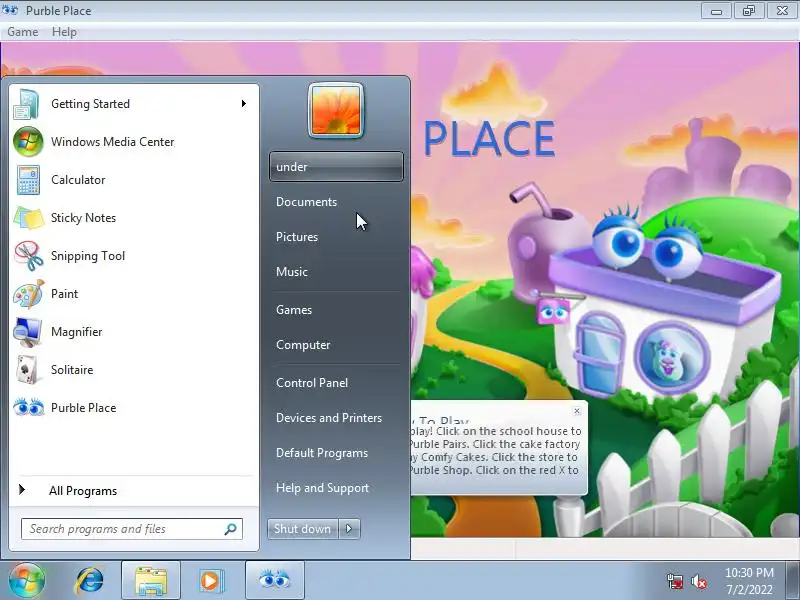The height and width of the screenshot is (600, 800).
Task: Open Windows Explorer folder icon on the taskbar
Action: pyautogui.click(x=151, y=581)
